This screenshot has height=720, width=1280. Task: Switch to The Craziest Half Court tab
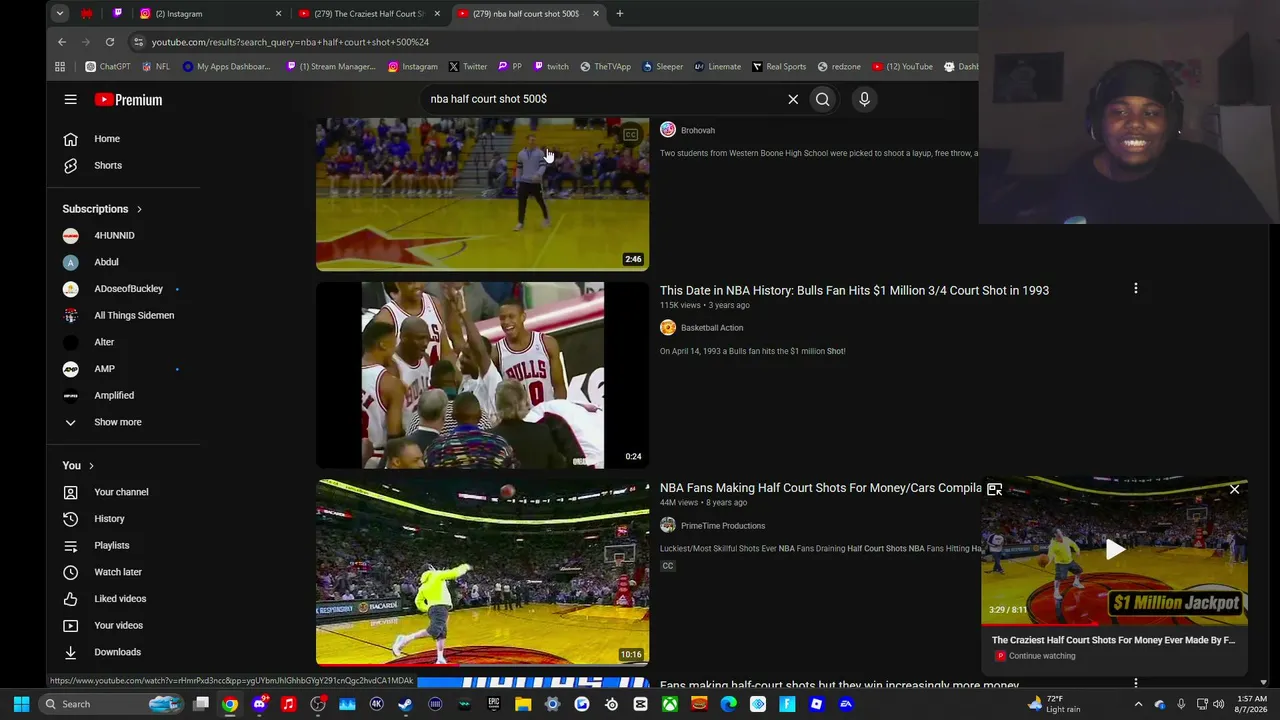click(368, 14)
